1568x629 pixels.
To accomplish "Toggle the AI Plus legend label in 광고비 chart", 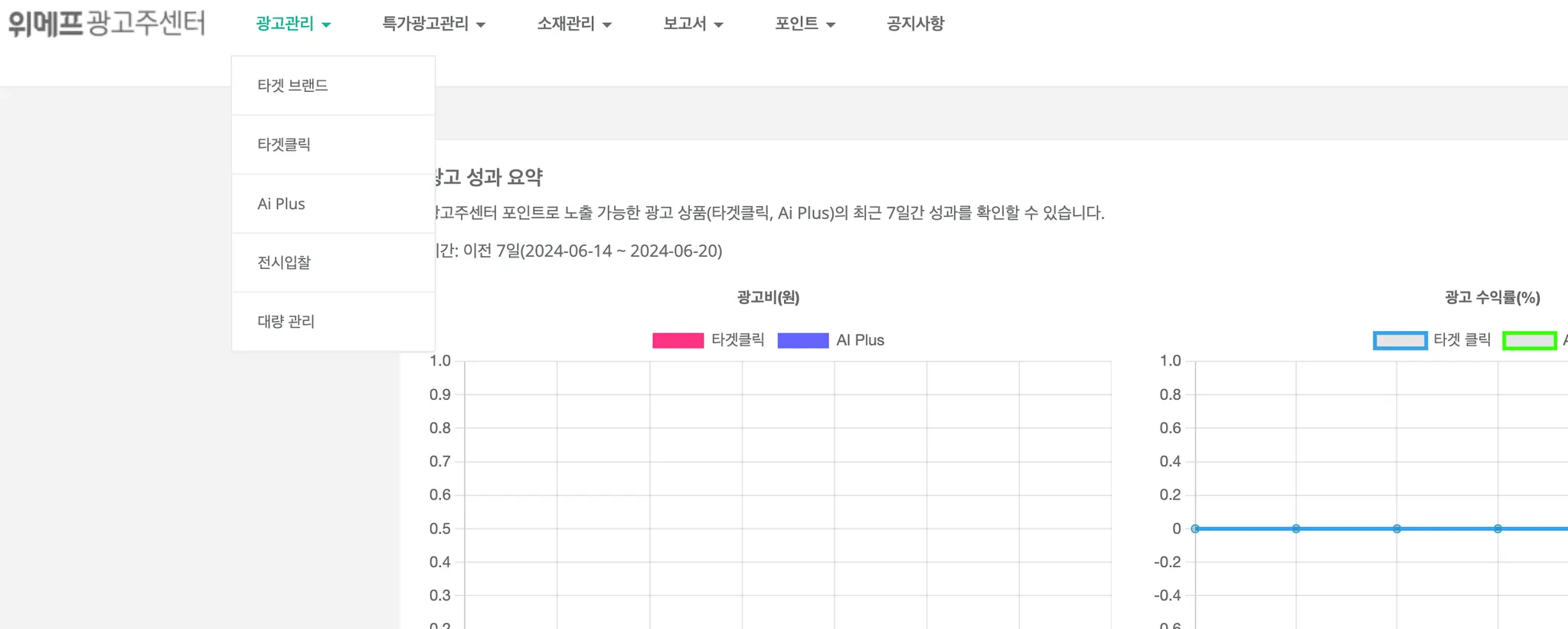I will (860, 340).
